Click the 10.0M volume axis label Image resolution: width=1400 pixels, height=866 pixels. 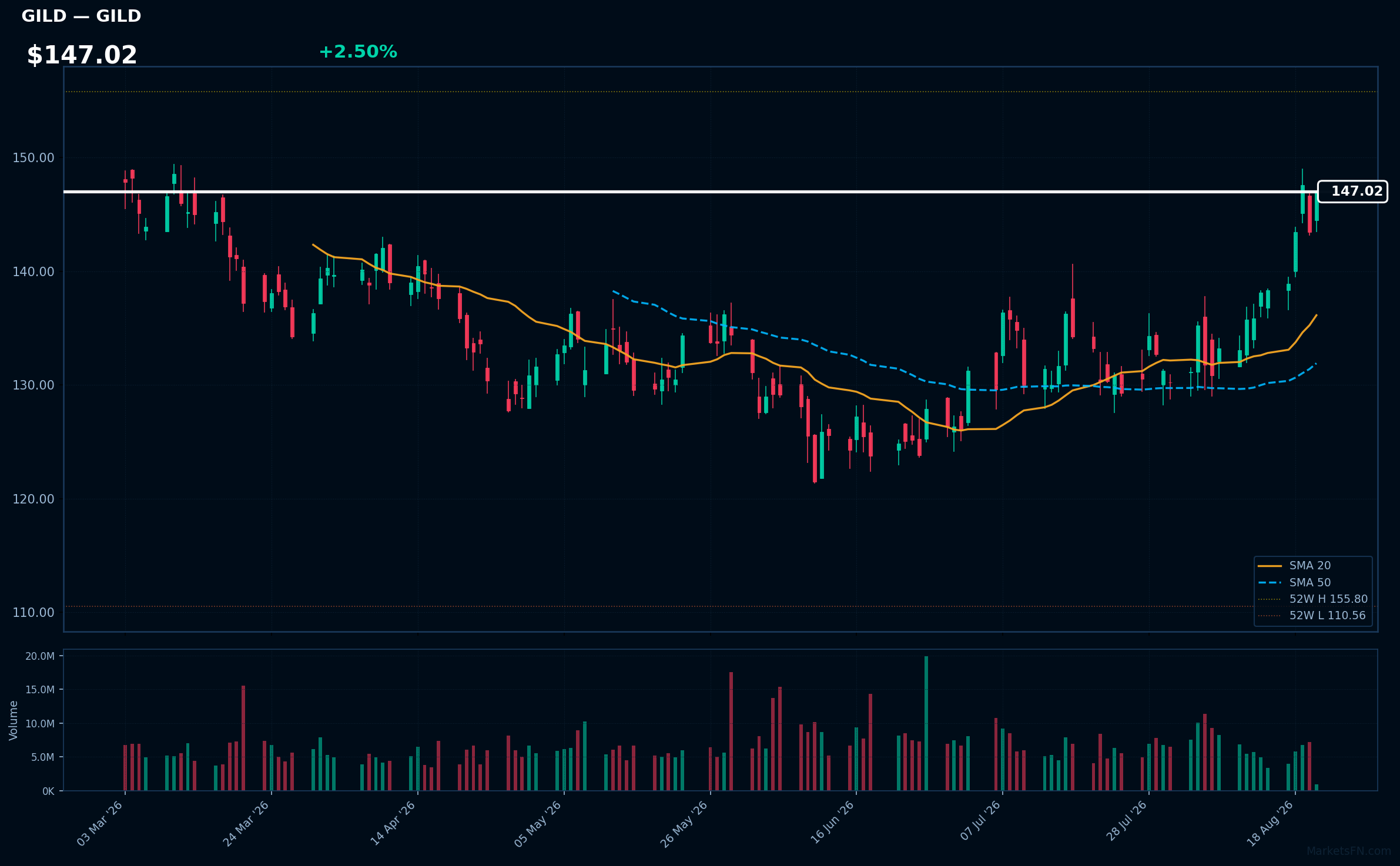40,724
